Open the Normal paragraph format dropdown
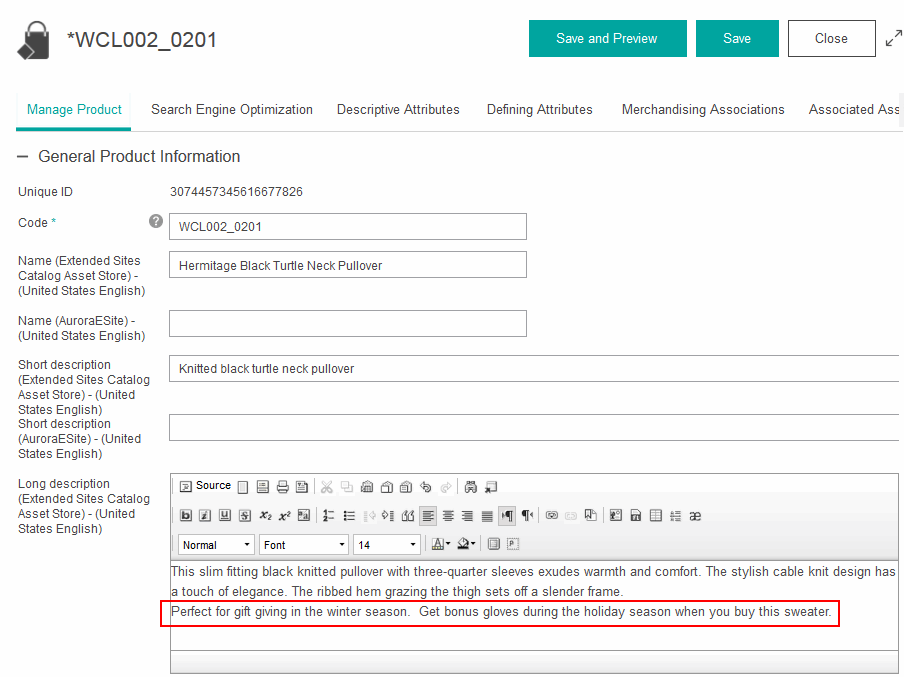The image size is (904, 677). (216, 545)
